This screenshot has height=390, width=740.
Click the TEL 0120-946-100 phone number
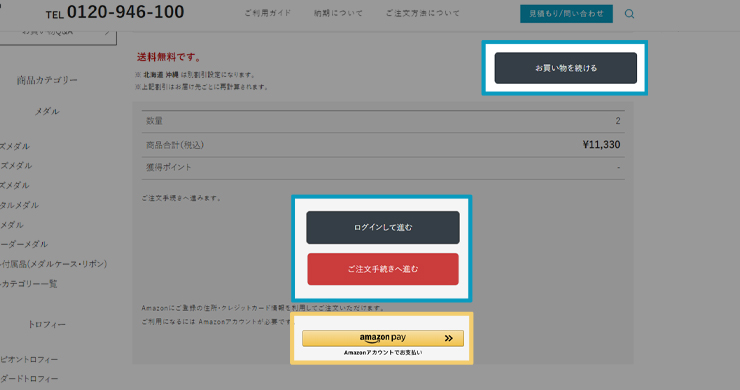coord(115,12)
